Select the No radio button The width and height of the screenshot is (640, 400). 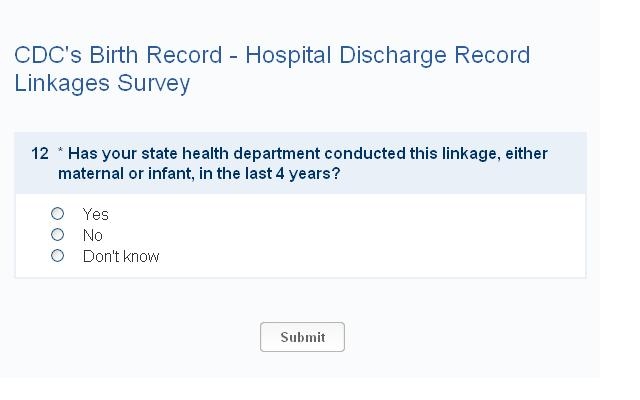[58, 235]
